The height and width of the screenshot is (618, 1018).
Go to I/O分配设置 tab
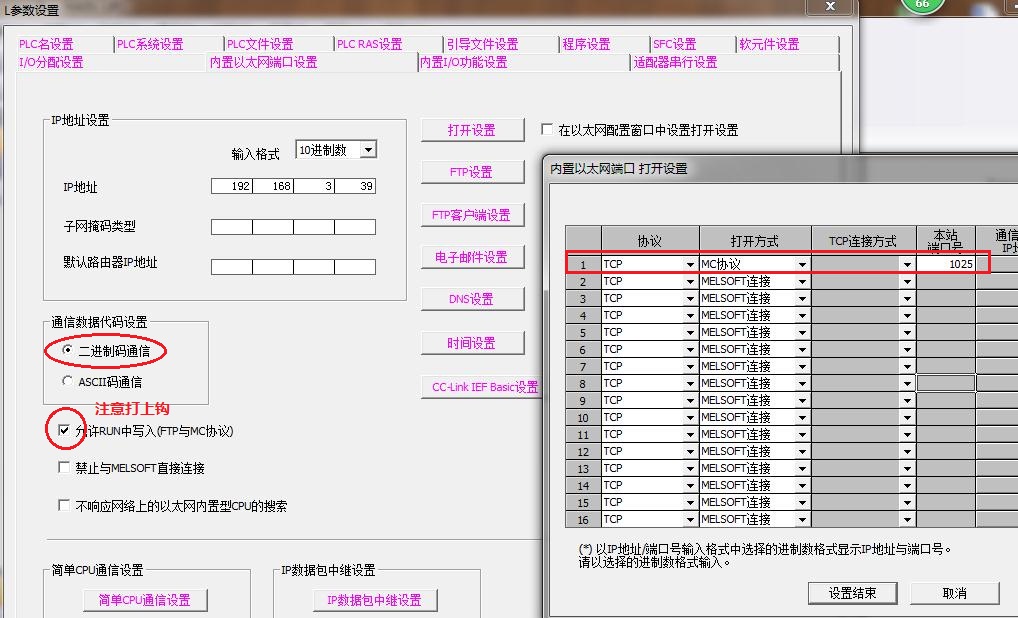(51, 62)
